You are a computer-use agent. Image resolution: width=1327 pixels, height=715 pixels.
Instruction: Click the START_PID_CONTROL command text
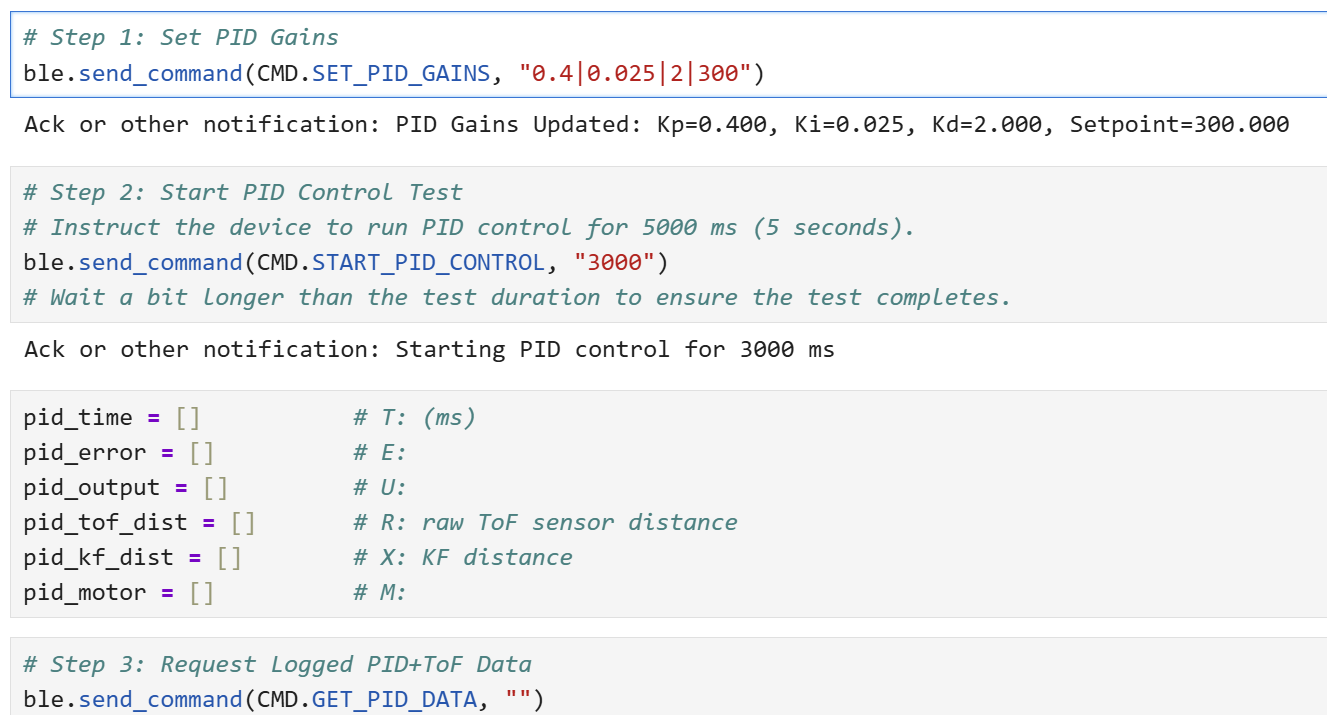click(x=428, y=262)
